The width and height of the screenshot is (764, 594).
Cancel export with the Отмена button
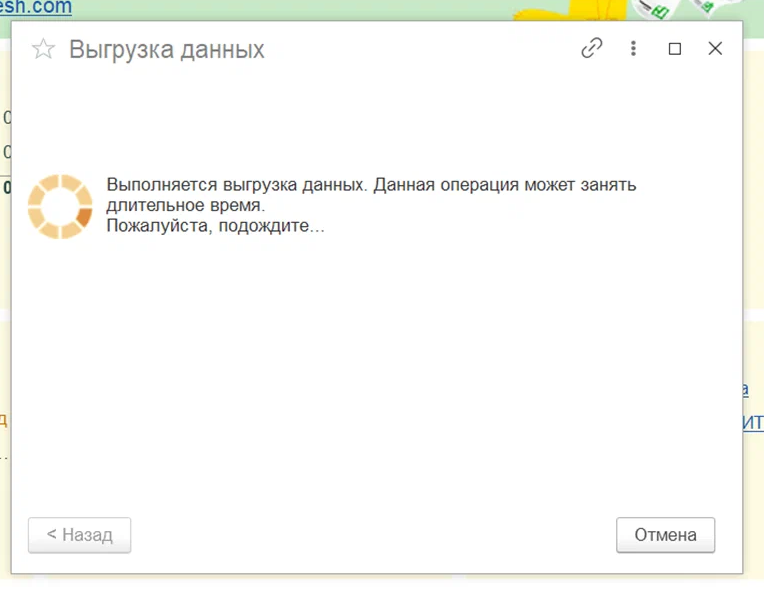tap(665, 535)
